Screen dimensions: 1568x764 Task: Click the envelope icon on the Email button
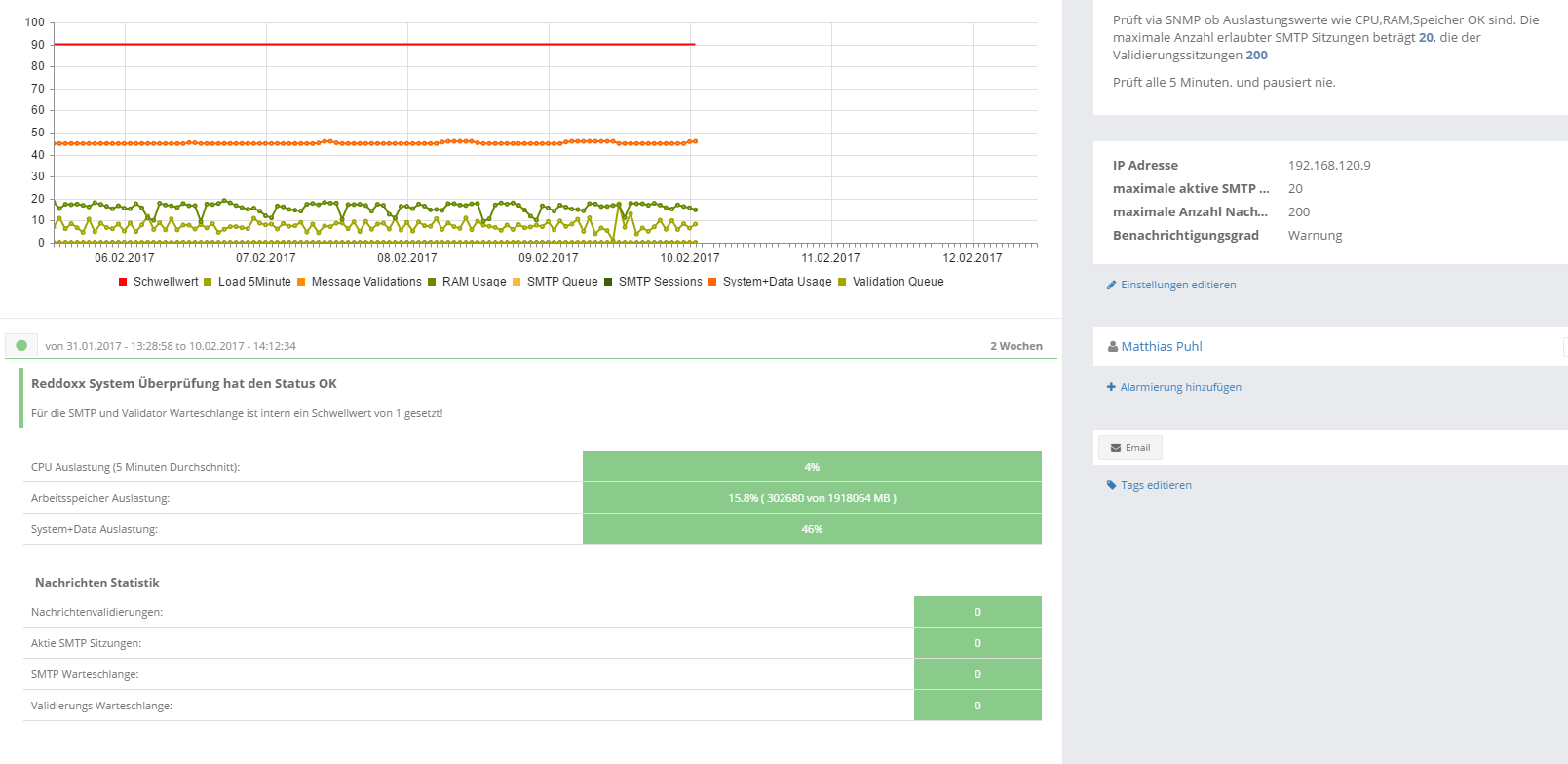[1116, 448]
